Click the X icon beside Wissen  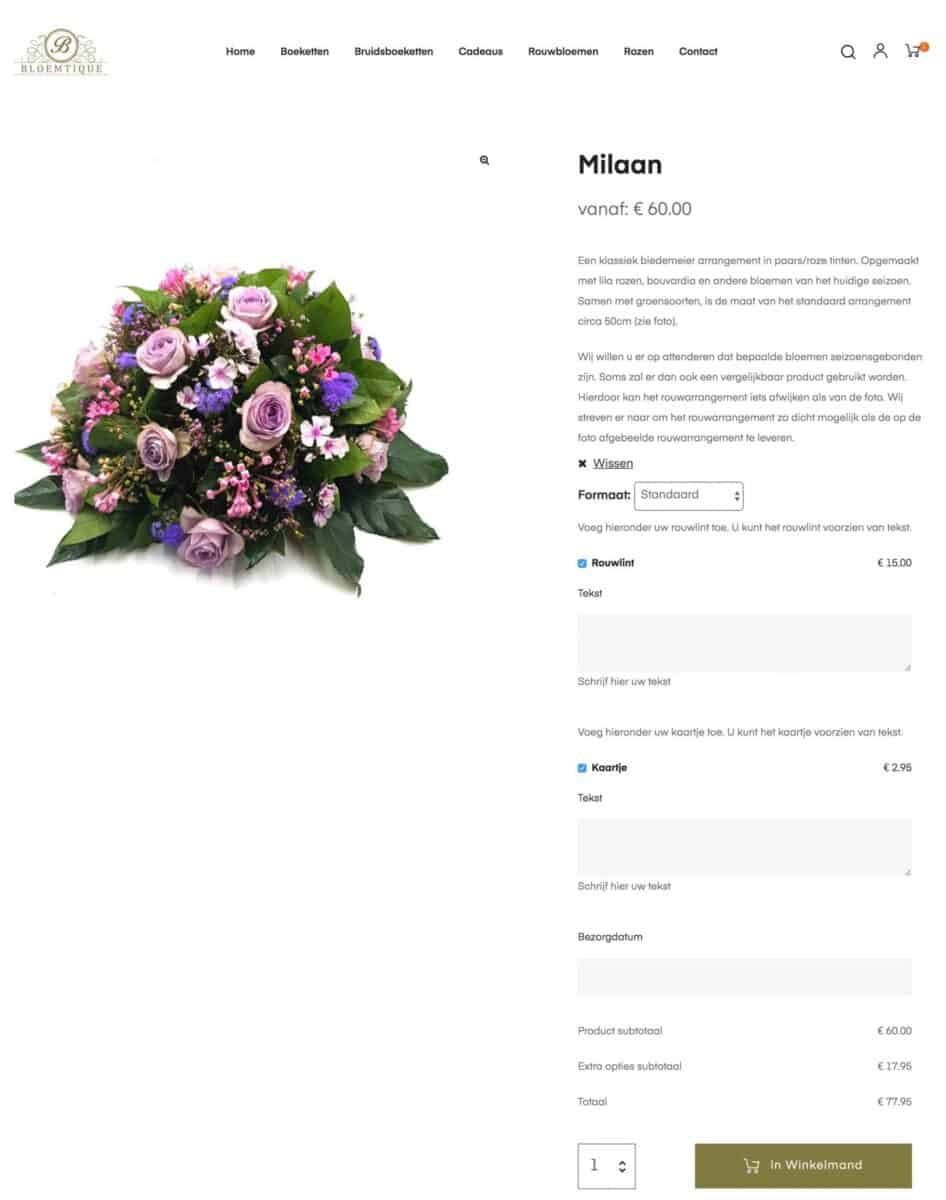582,464
